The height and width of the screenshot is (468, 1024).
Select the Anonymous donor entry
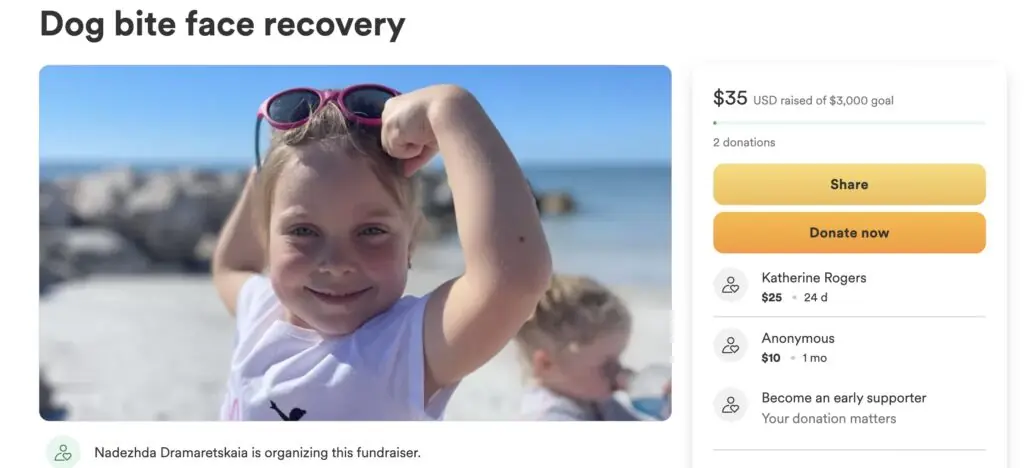tap(849, 347)
